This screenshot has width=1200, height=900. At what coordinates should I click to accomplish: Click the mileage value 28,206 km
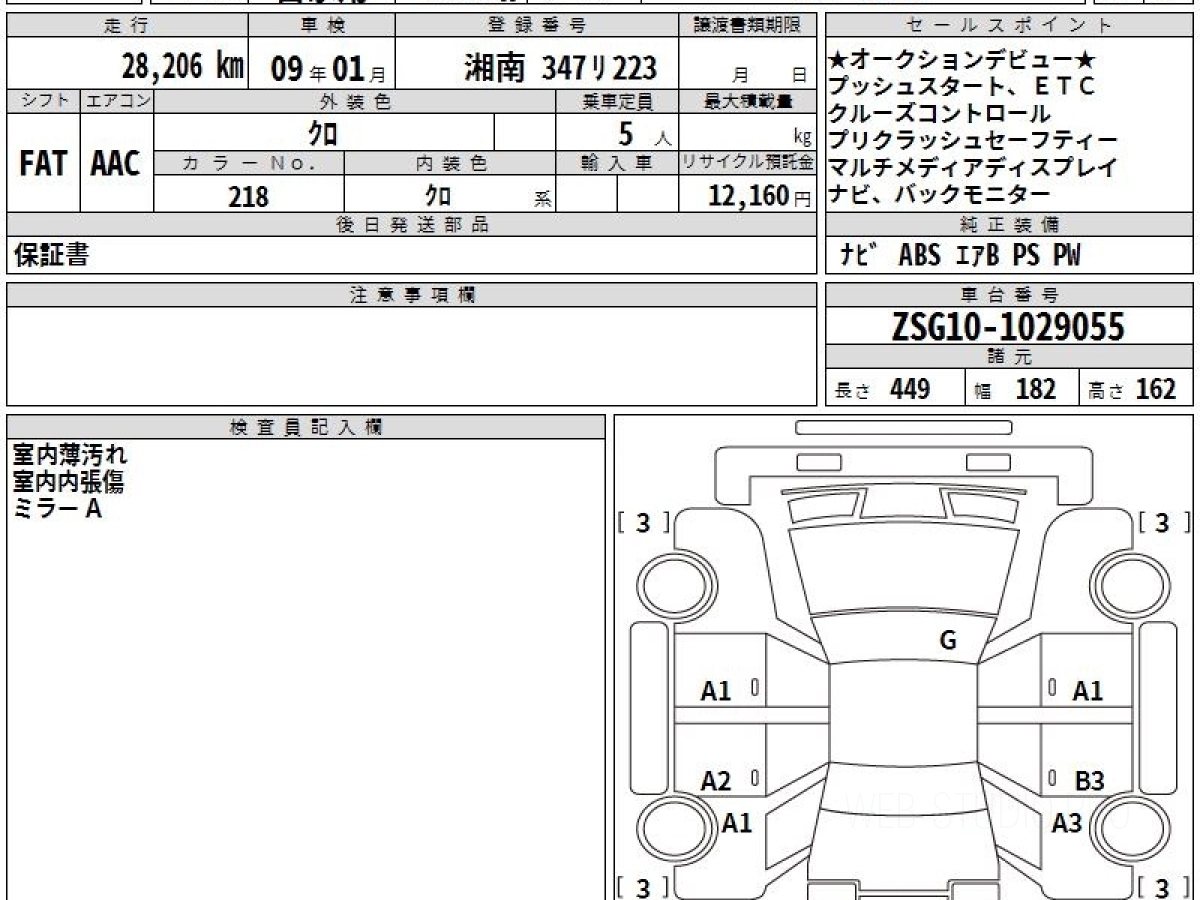click(x=183, y=67)
